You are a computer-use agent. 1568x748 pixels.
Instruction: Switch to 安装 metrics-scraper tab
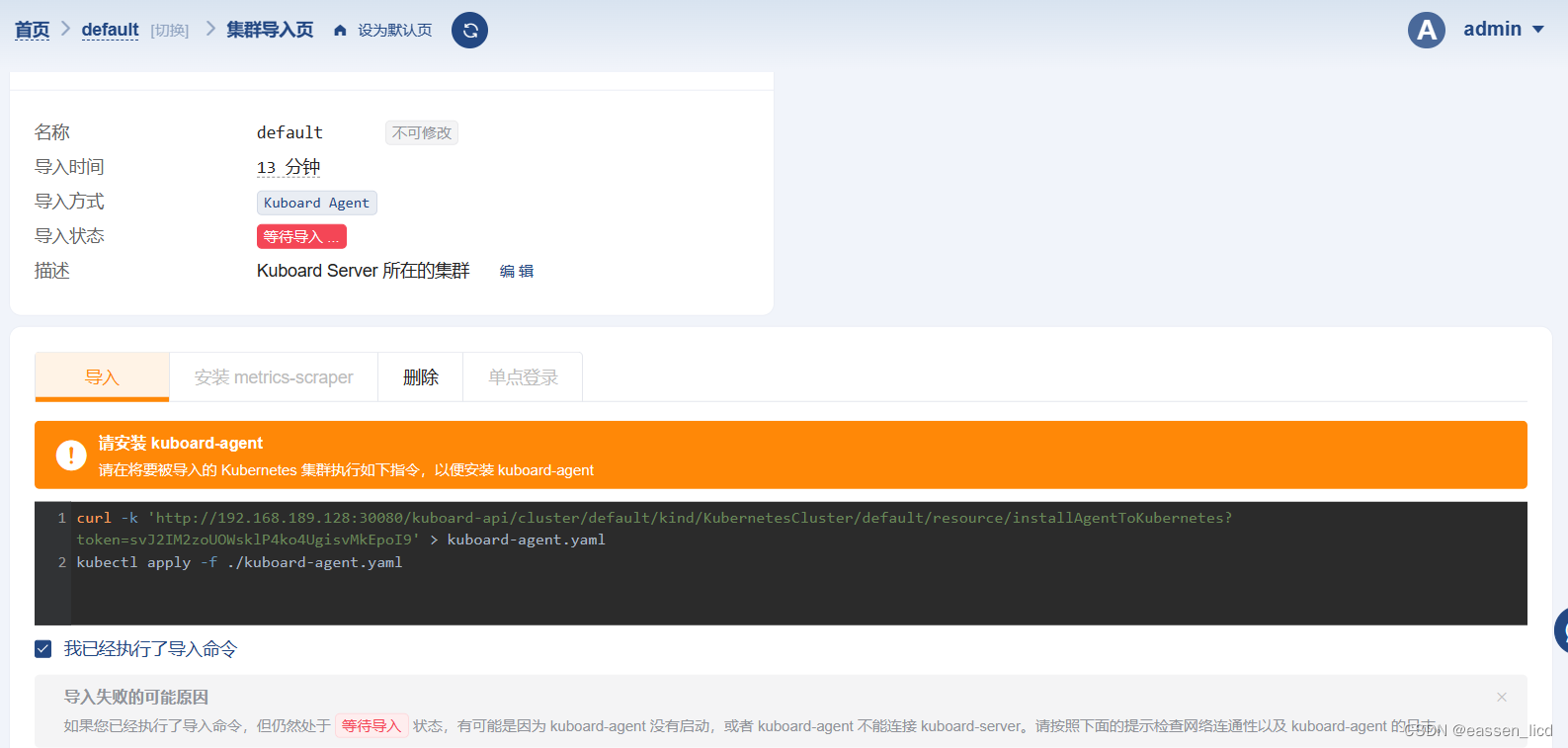pos(274,377)
